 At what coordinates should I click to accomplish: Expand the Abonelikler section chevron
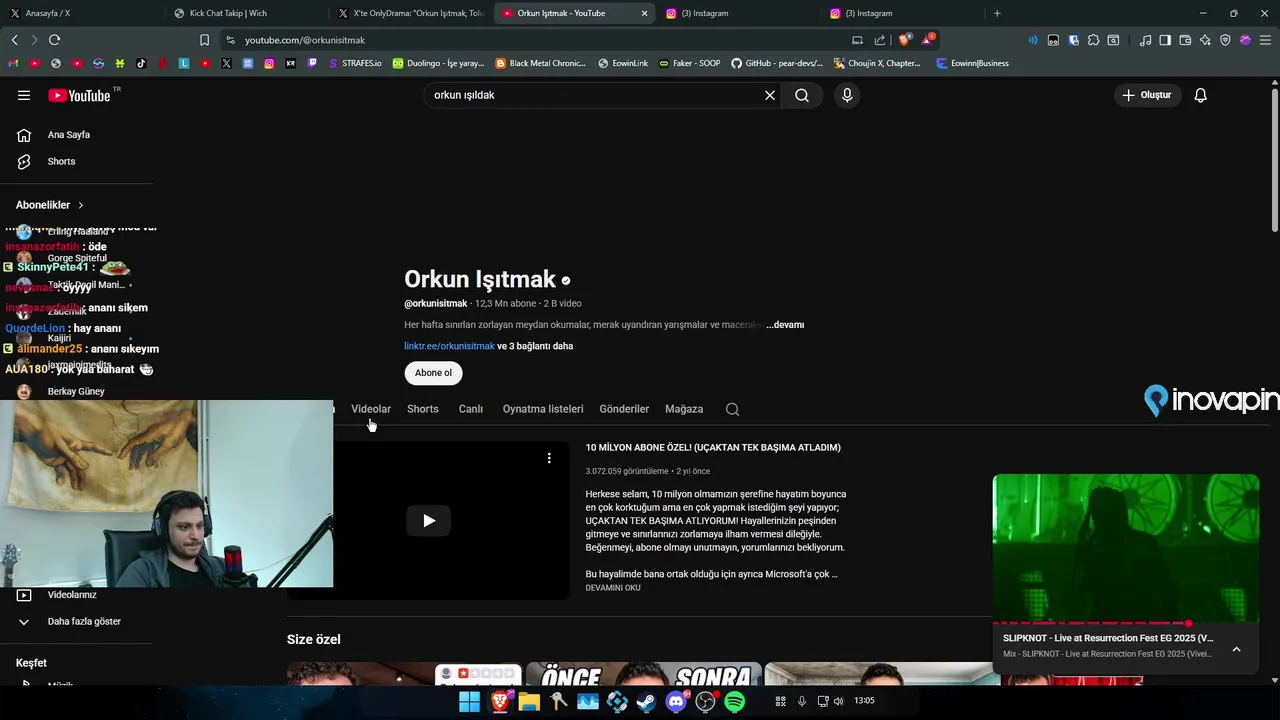click(x=81, y=205)
